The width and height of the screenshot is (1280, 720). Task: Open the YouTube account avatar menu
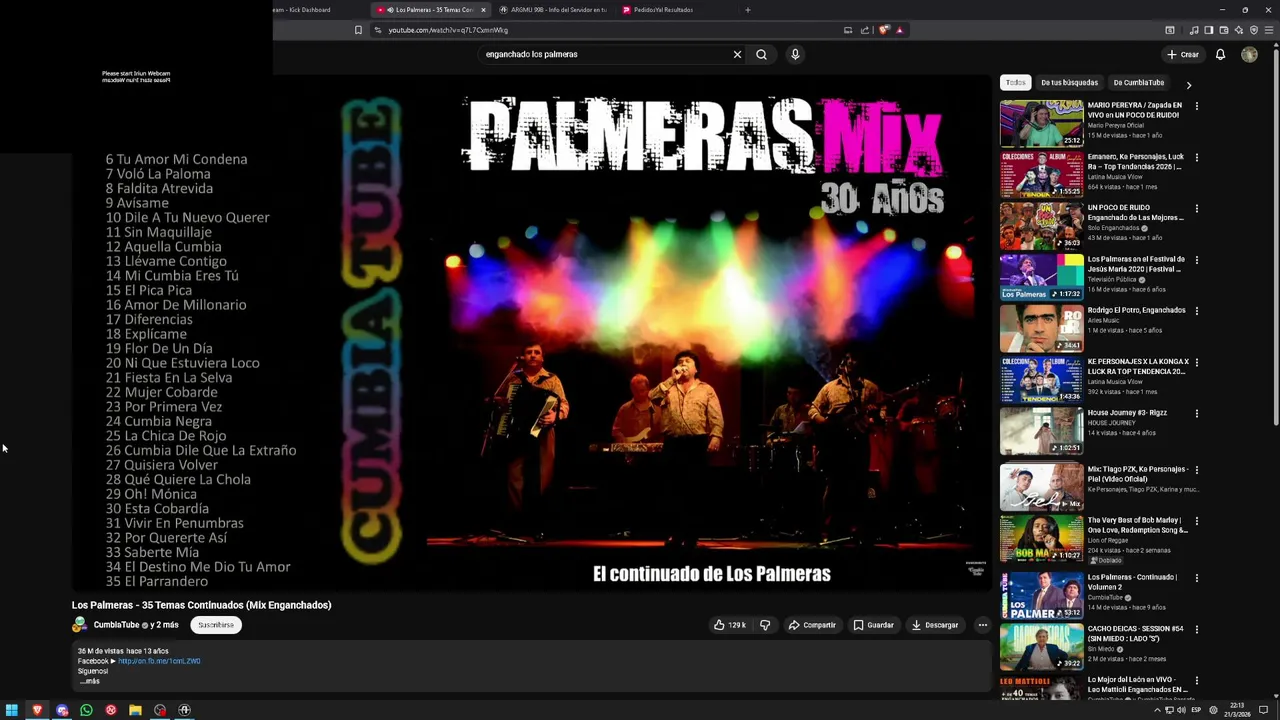click(1249, 54)
